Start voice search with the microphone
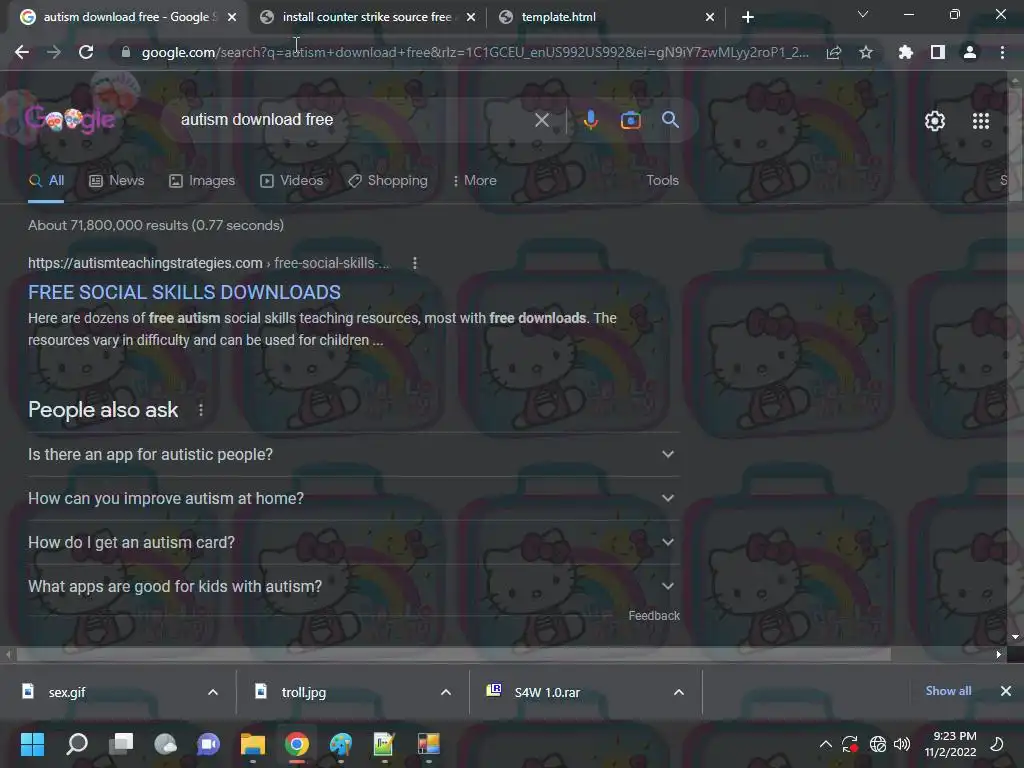This screenshot has height=768, width=1024. [x=591, y=120]
